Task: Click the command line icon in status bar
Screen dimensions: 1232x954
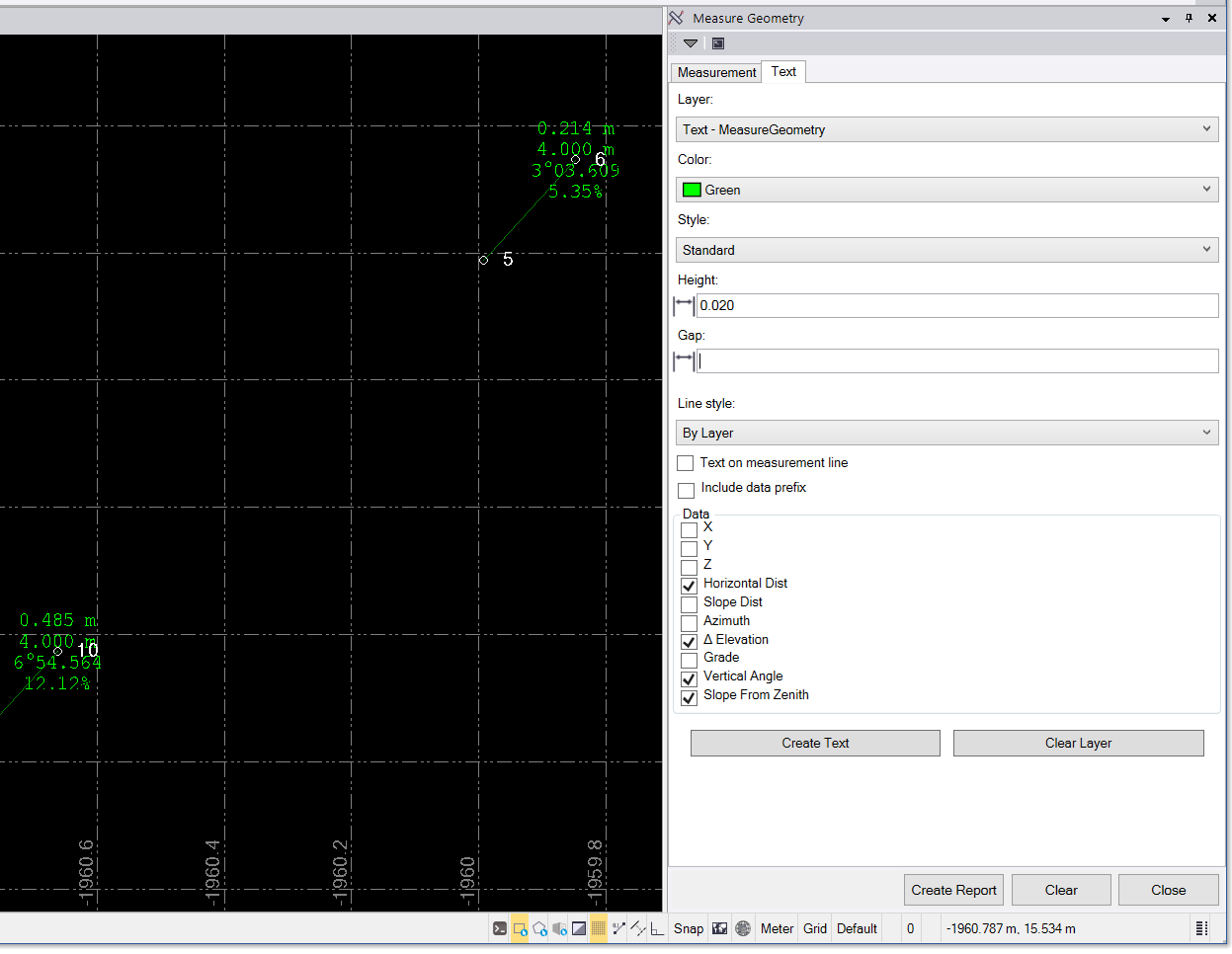Action: 500,928
